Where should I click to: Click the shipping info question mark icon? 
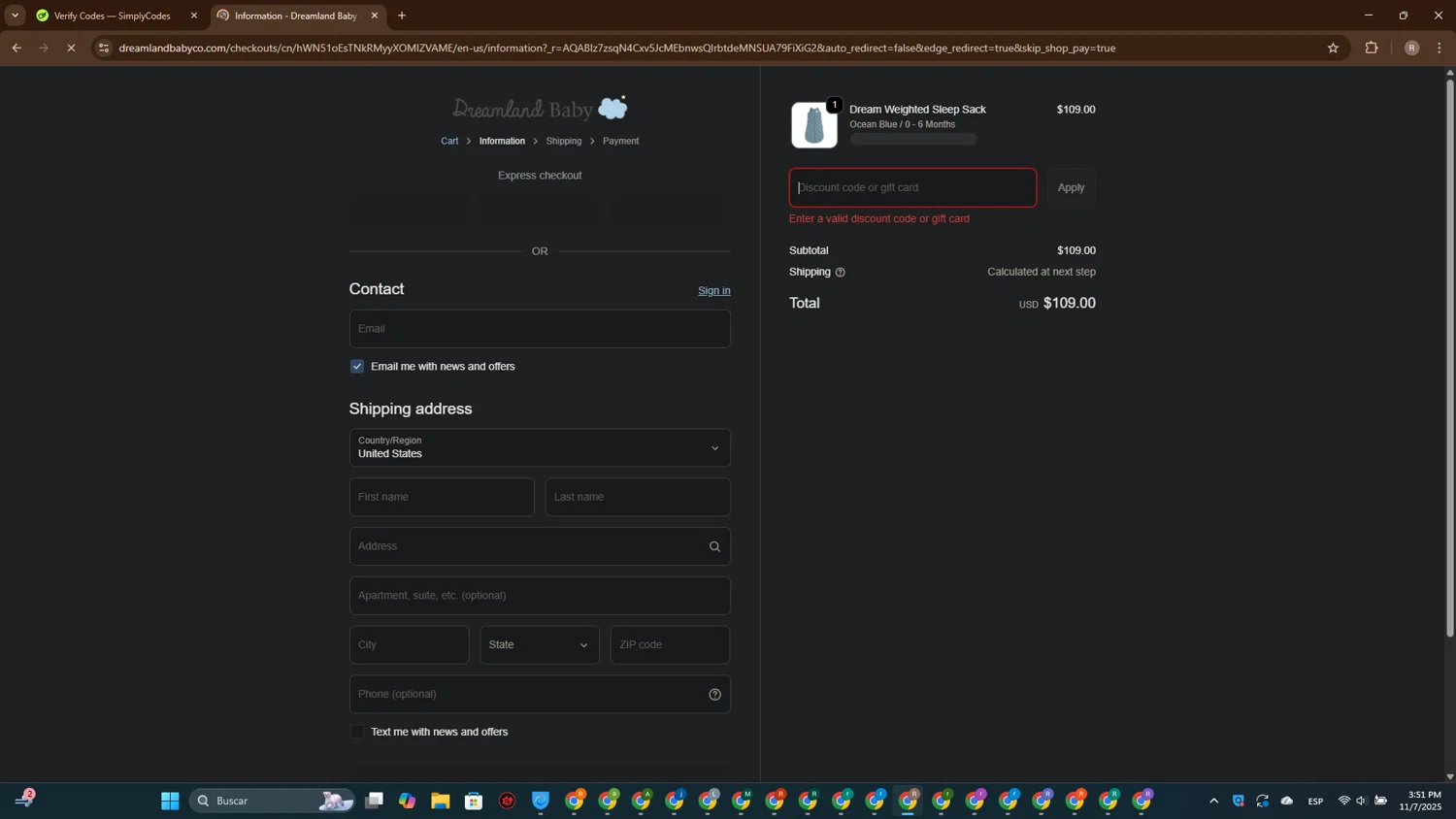[x=841, y=273]
